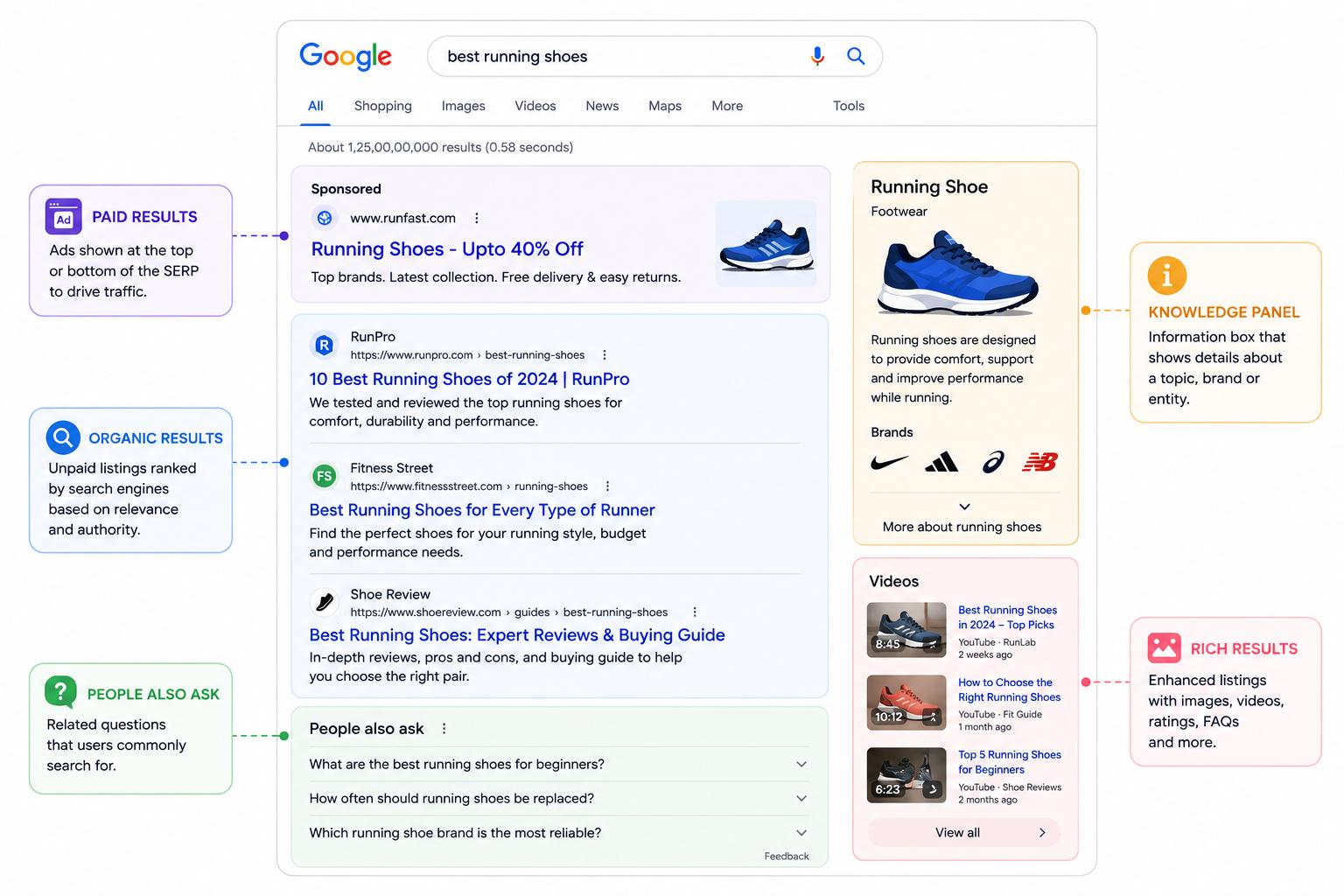
Task: Click the knowledge panel running shoe image
Action: coord(957,274)
